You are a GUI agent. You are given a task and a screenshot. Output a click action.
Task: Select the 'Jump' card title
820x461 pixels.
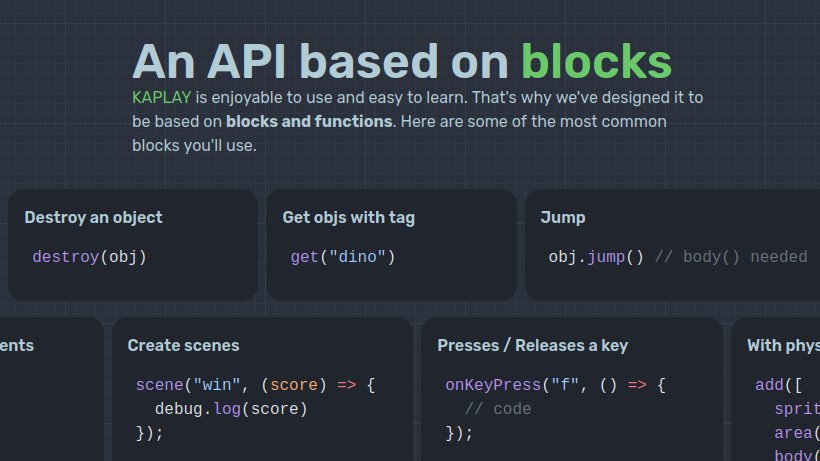563,217
